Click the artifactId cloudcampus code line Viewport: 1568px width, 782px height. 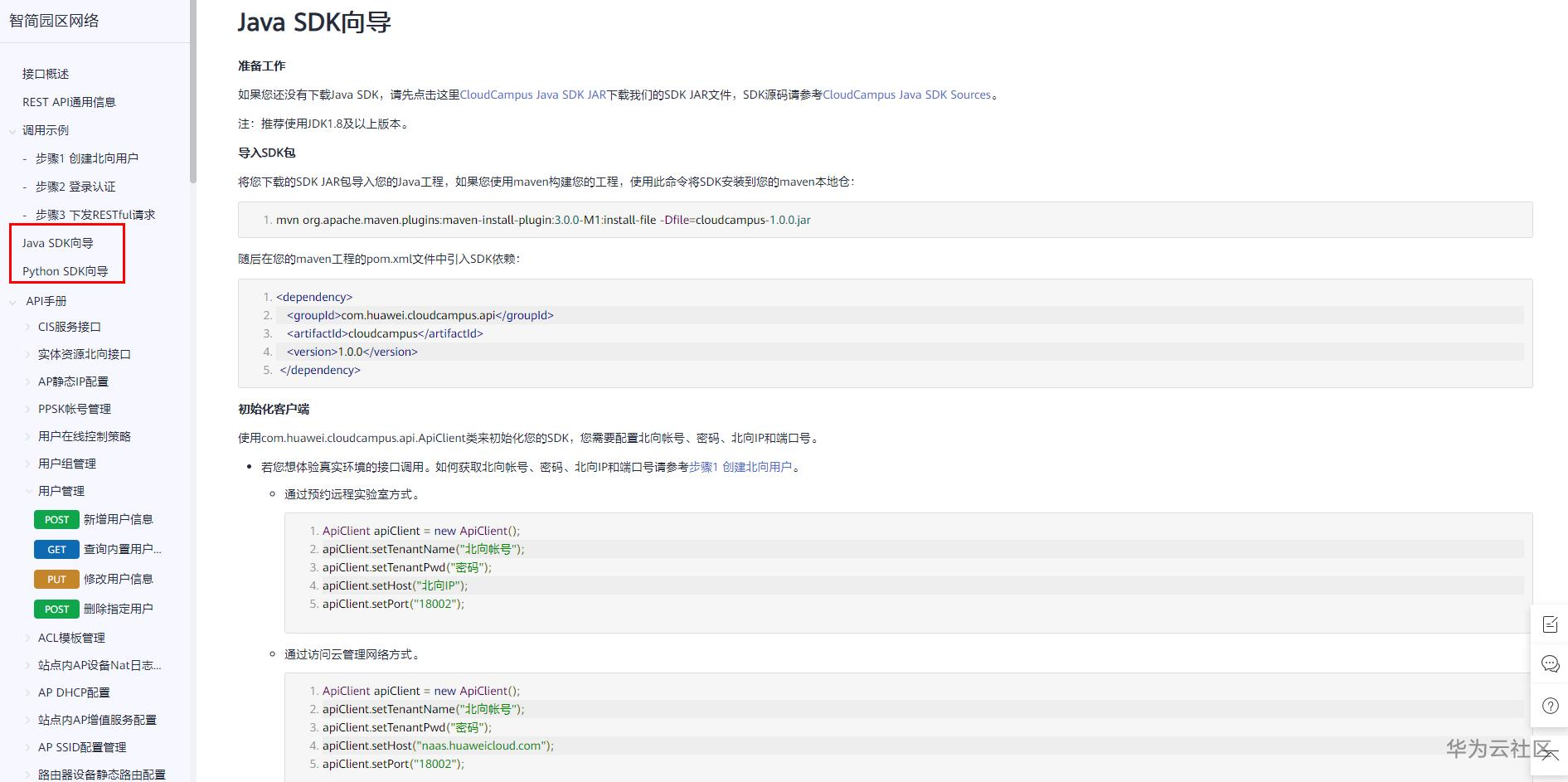click(x=385, y=333)
